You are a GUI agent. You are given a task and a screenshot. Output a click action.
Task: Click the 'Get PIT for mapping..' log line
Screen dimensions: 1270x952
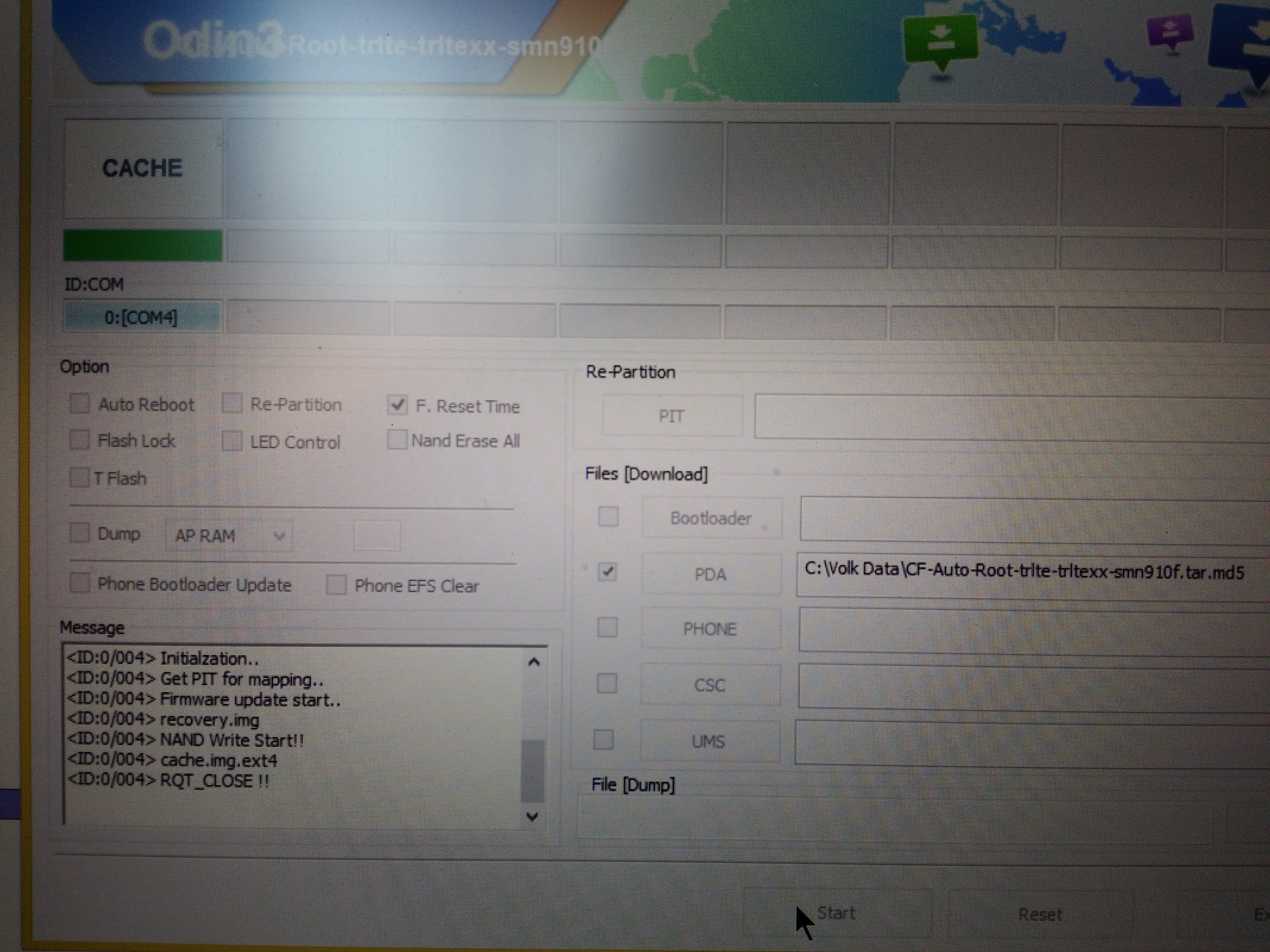pos(196,679)
